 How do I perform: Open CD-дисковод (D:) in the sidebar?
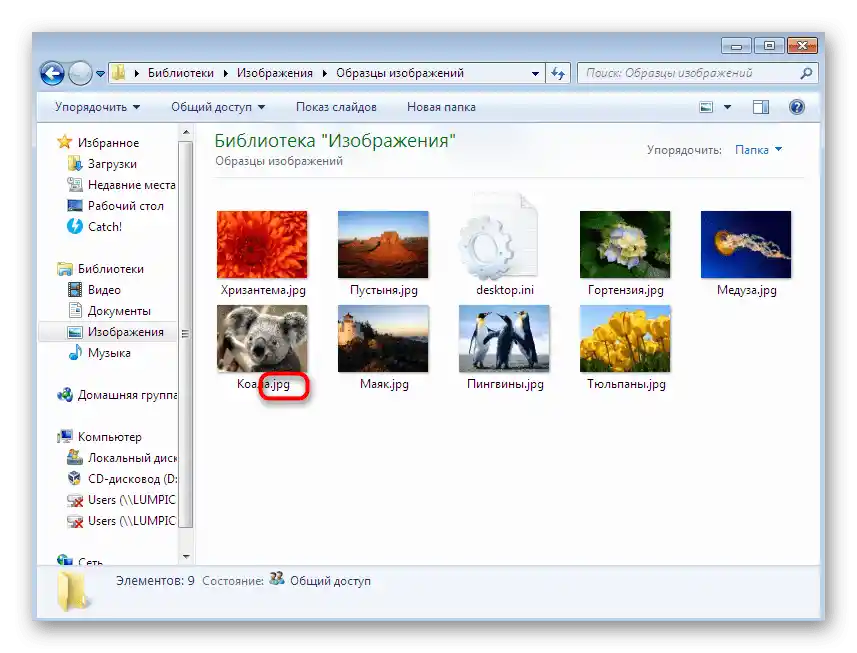coord(132,479)
